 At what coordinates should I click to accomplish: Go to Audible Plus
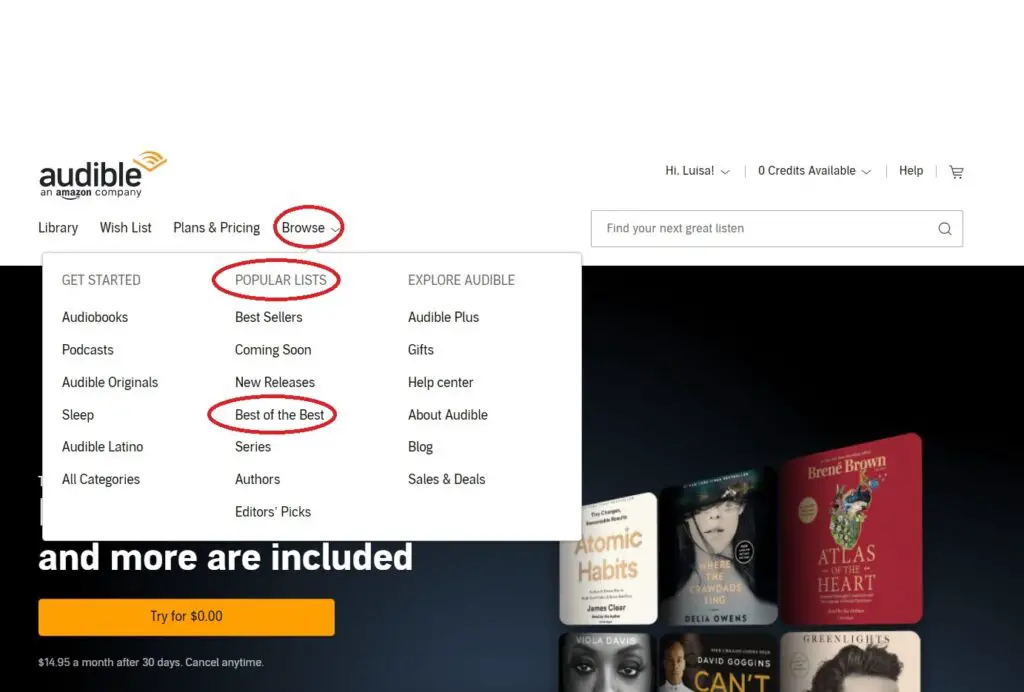(x=443, y=317)
